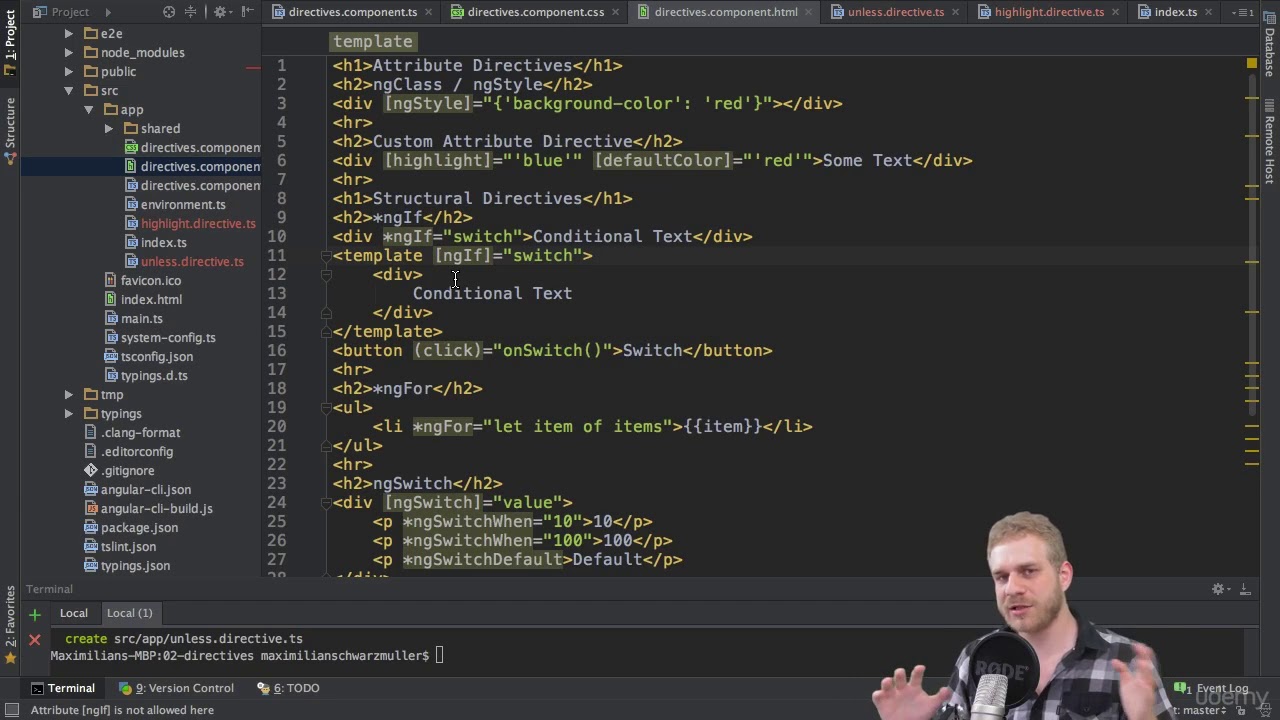Expand the public folder

click(x=68, y=71)
